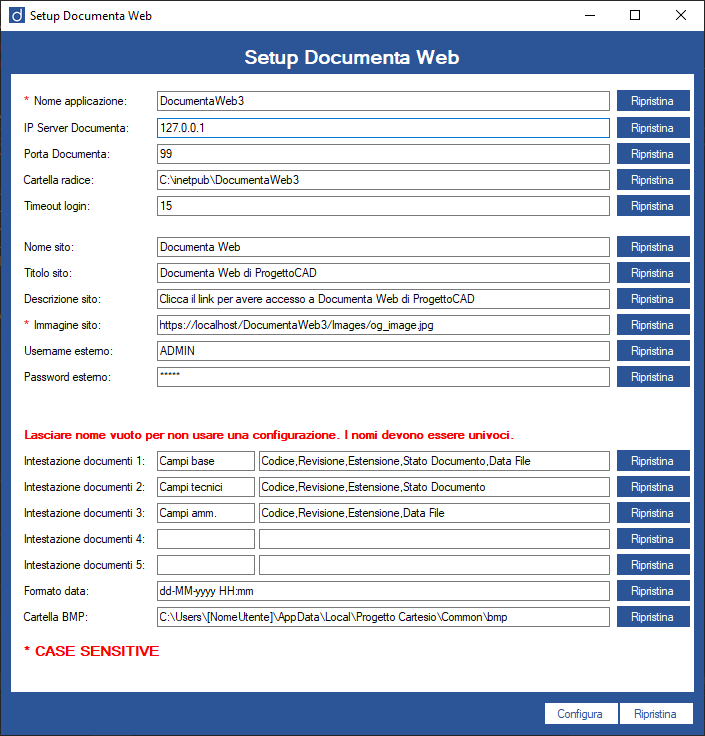Click bottom Ripristina button next to Configura
Viewport: 705px width, 736px height.
tap(656, 714)
